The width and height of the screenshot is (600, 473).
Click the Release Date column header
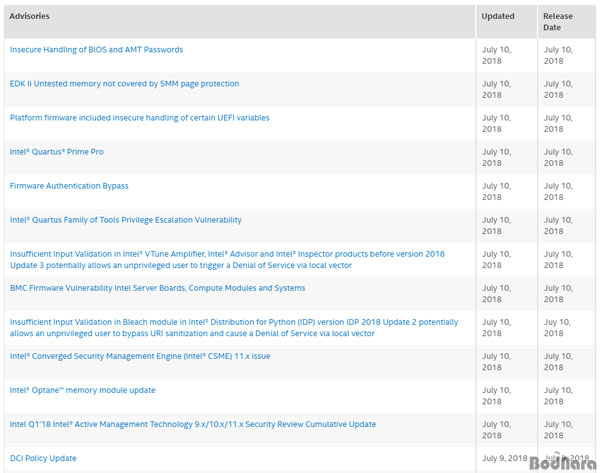pos(558,22)
